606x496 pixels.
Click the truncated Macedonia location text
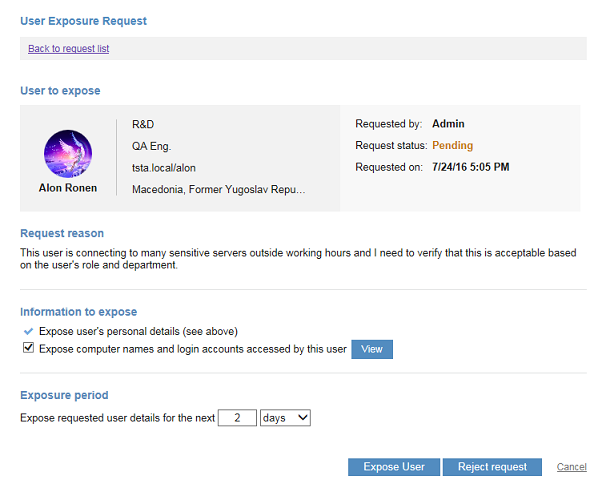tap(218, 188)
